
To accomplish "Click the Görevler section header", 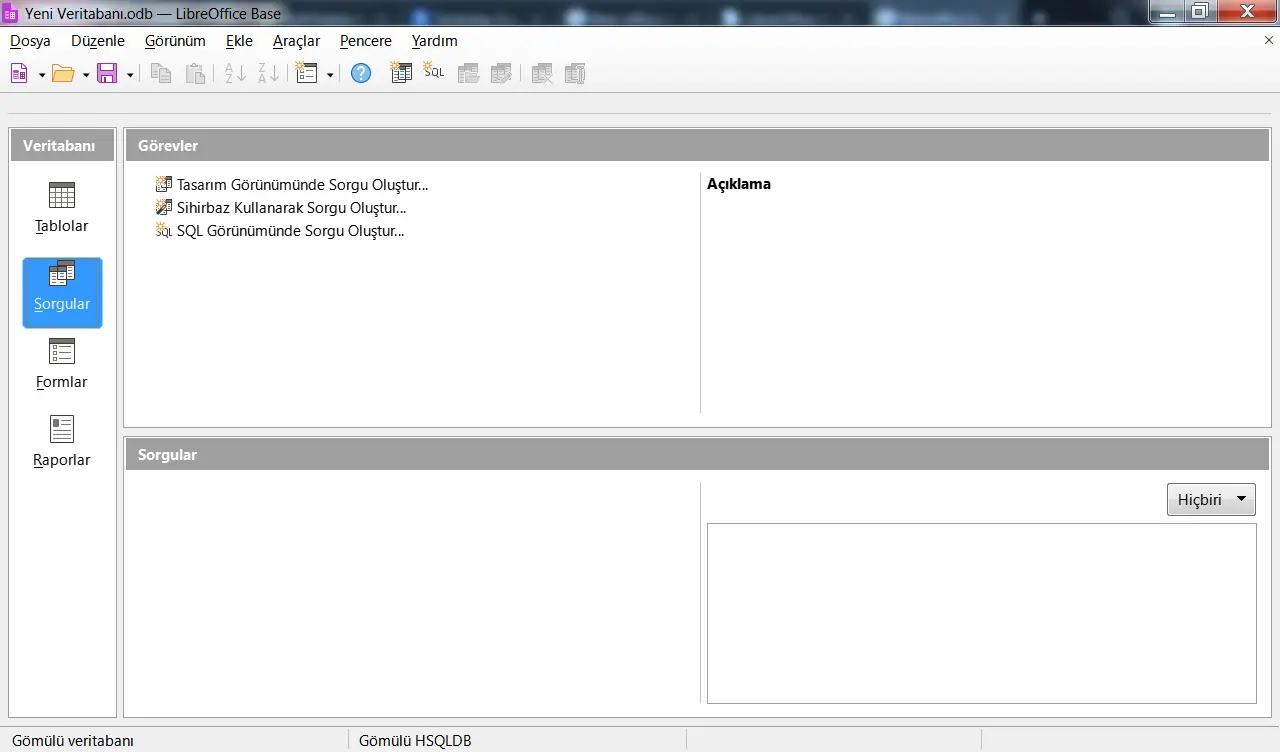I will click(x=698, y=145).
